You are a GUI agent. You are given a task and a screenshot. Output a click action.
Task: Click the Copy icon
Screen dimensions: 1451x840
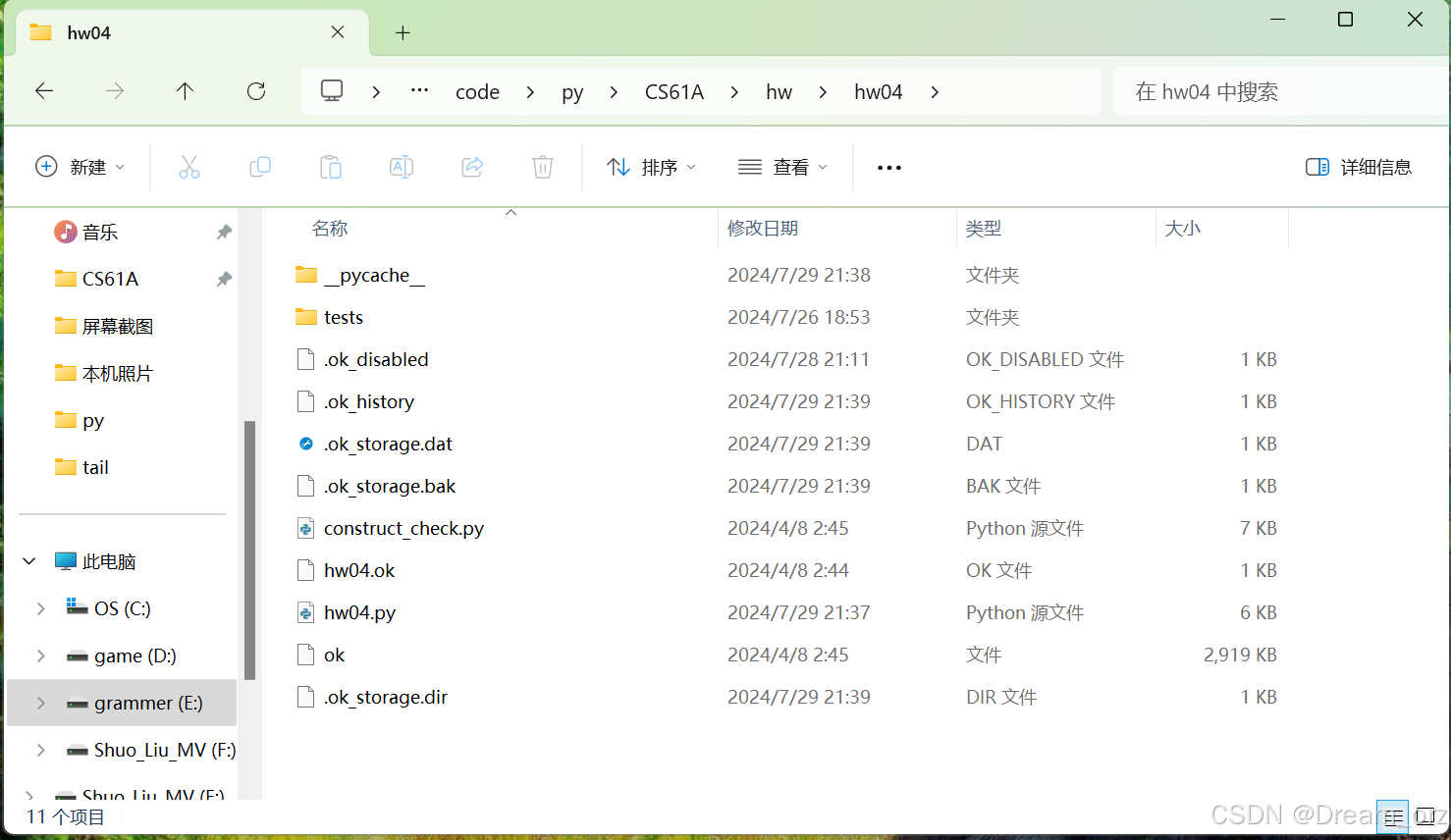[259, 167]
